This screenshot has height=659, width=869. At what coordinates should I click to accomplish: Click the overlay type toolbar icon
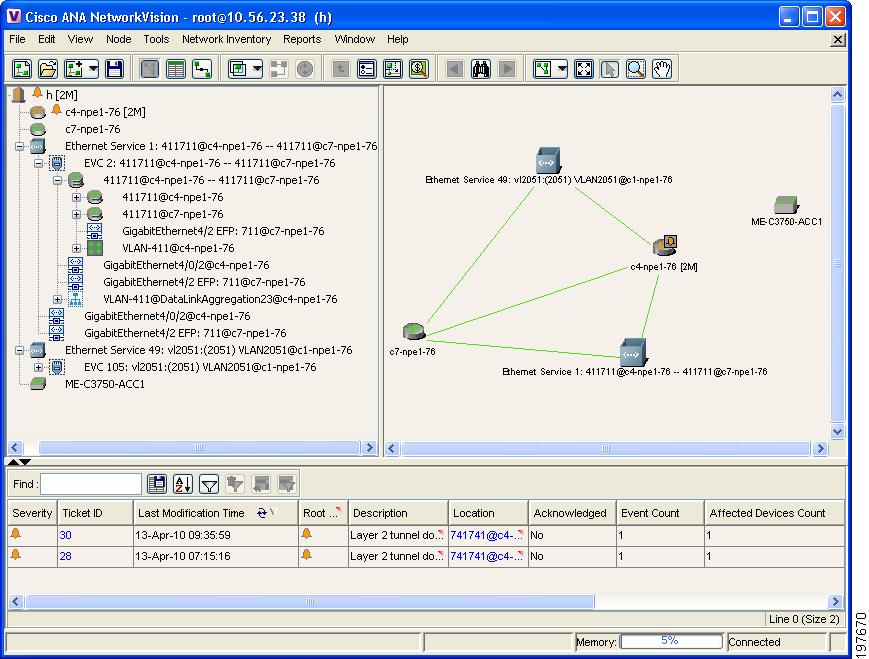click(238, 69)
